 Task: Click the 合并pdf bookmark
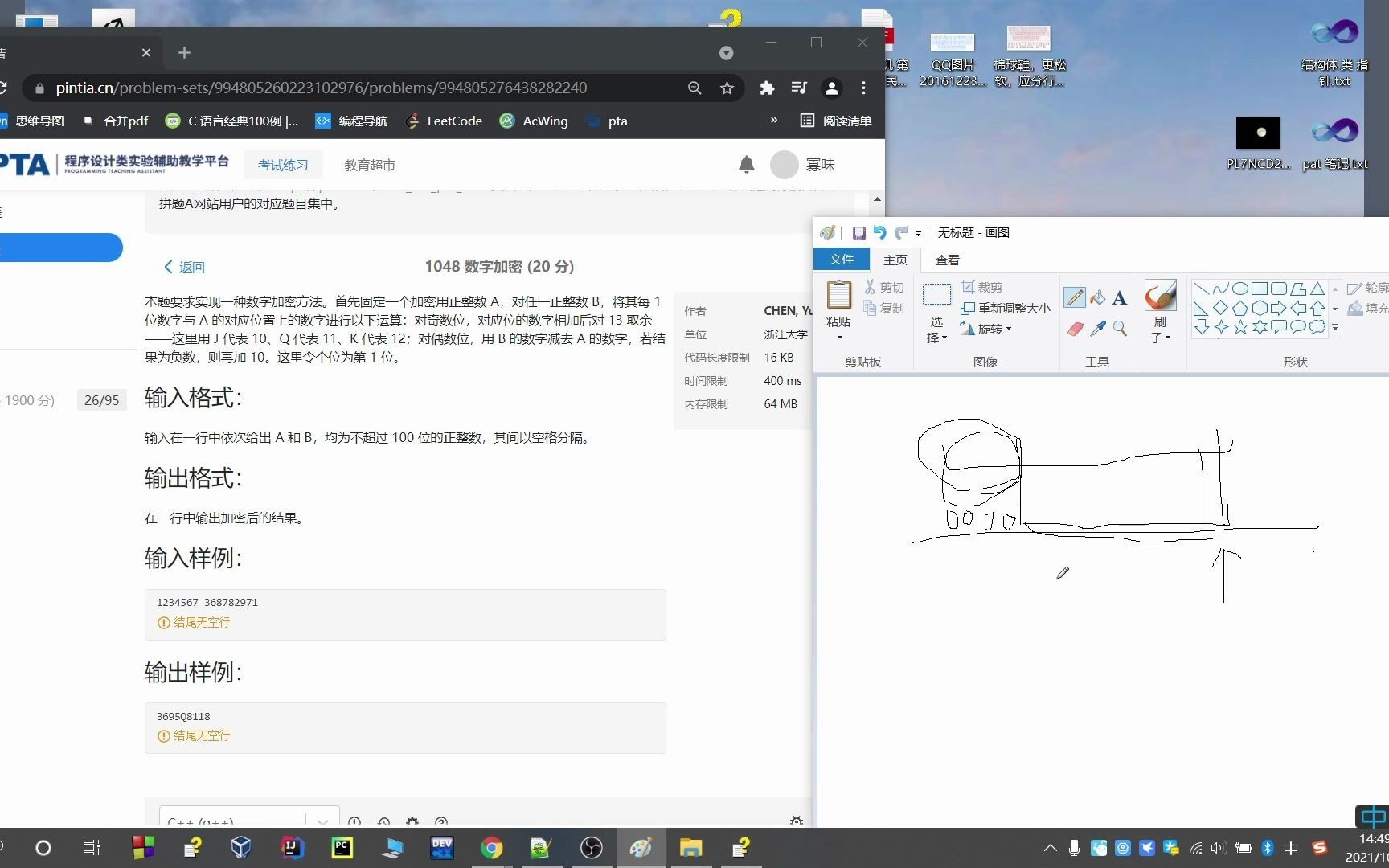[116, 121]
